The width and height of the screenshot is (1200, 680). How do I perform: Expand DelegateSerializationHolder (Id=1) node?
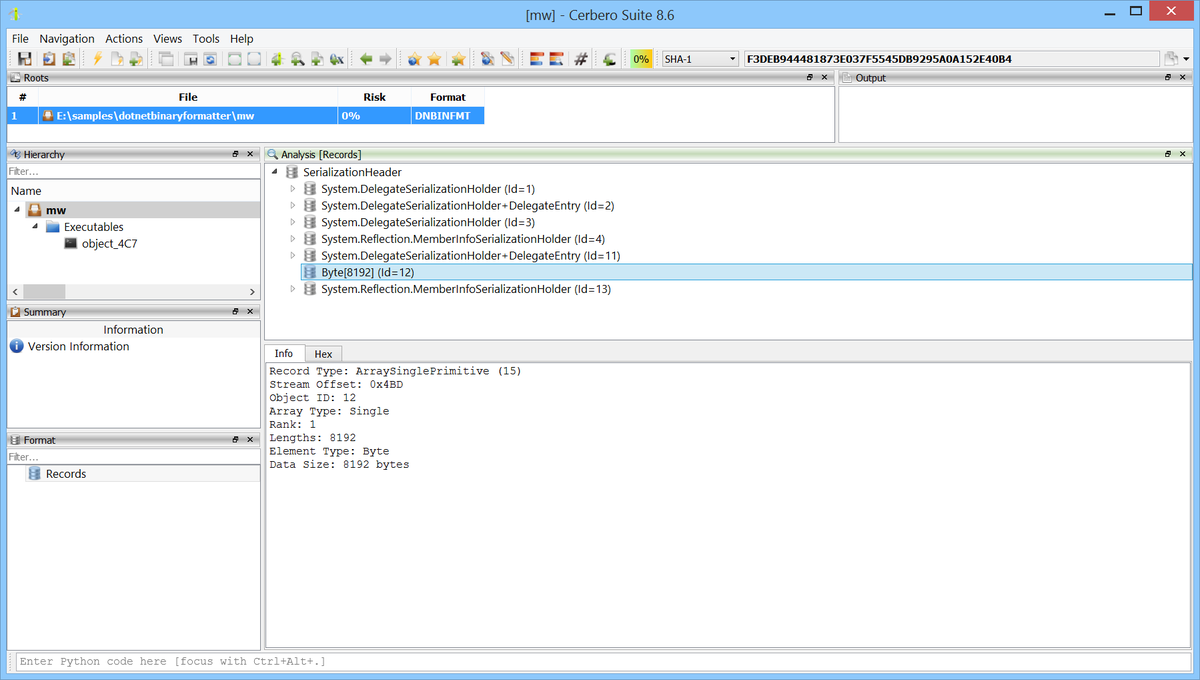(x=292, y=189)
